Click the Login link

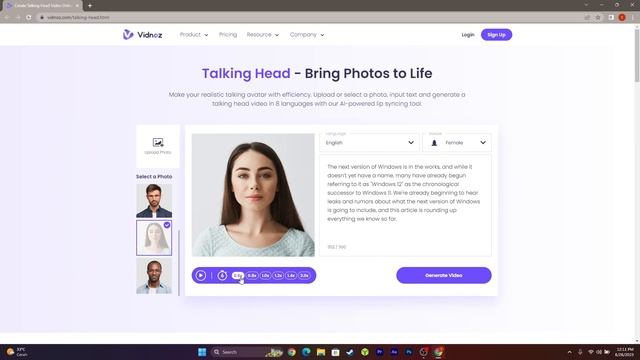(468, 35)
